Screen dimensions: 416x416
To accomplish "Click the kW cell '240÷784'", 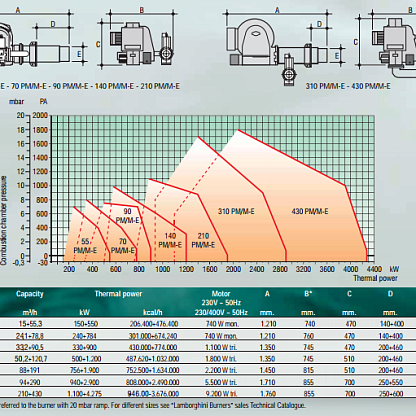I will (x=84, y=336).
